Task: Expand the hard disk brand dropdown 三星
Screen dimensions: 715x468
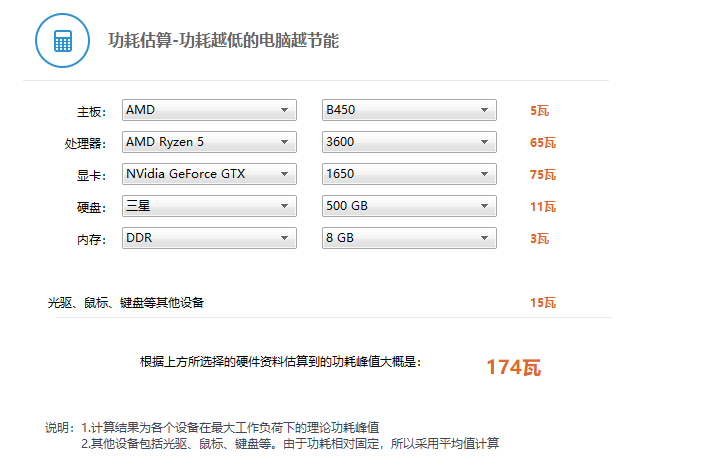Action: point(209,206)
